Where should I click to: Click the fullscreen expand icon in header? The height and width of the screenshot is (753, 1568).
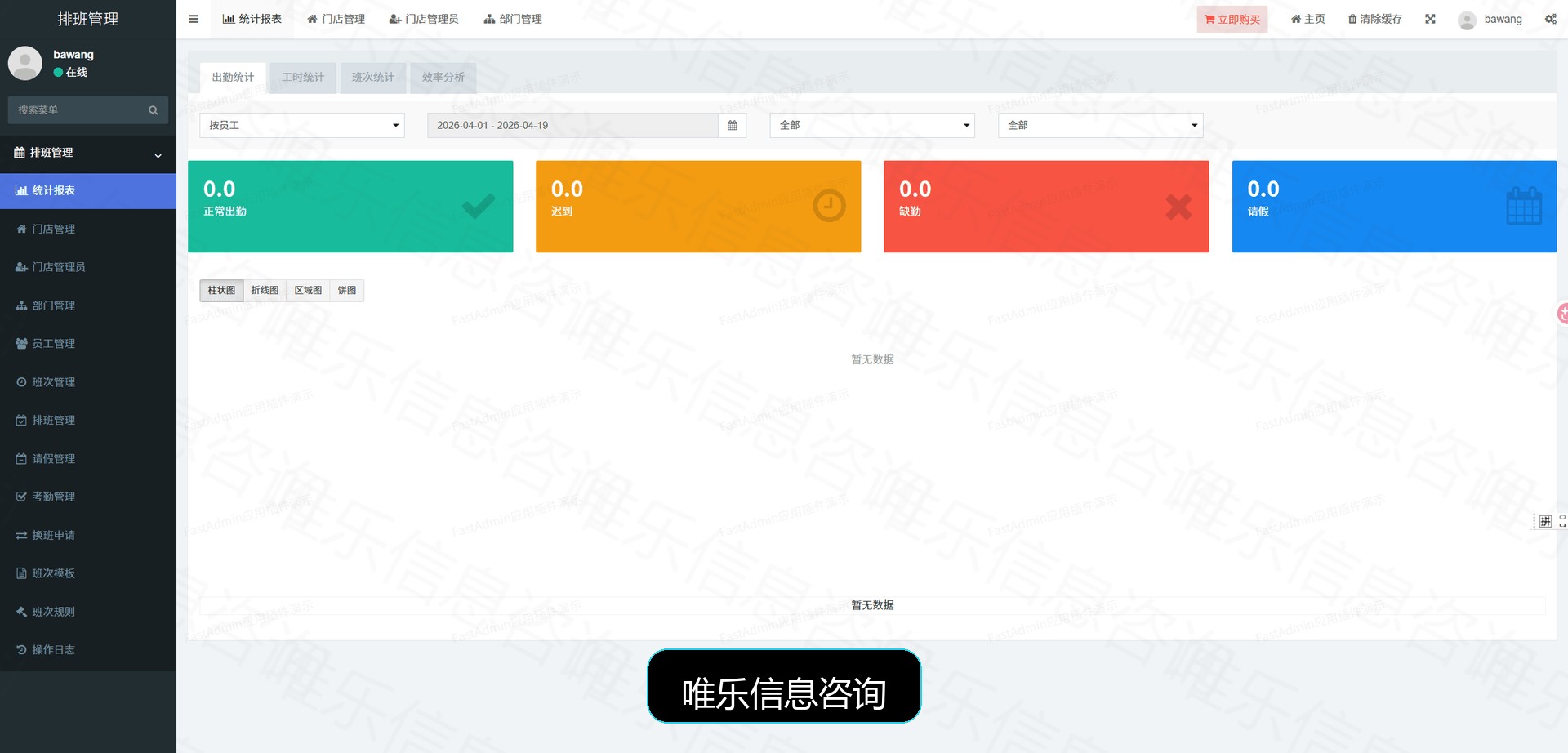coord(1430,19)
